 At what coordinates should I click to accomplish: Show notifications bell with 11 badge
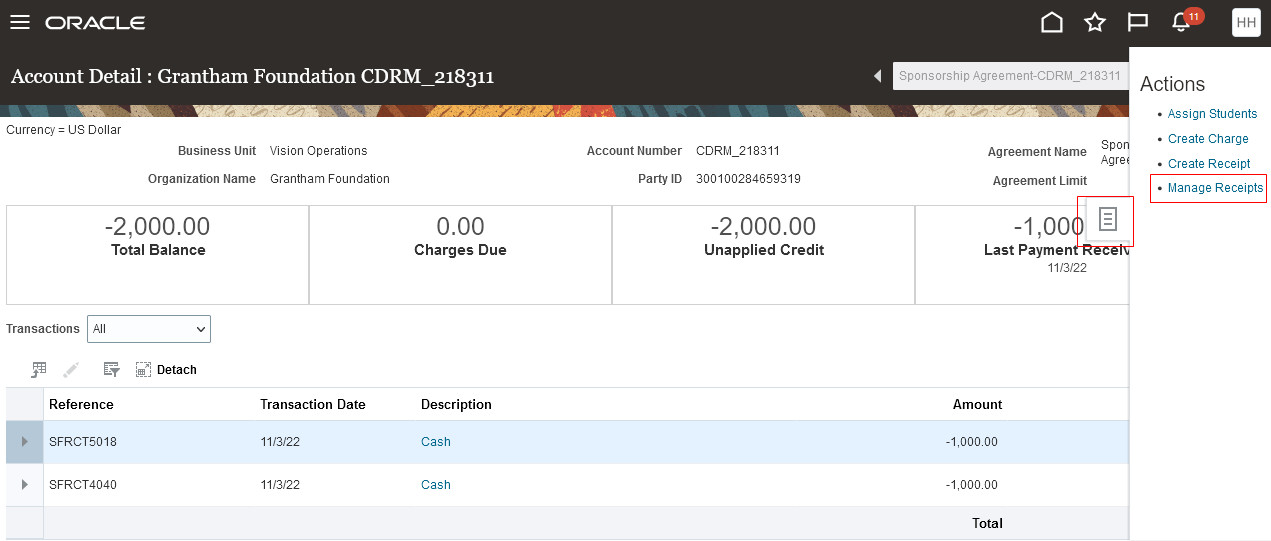coord(1181,22)
